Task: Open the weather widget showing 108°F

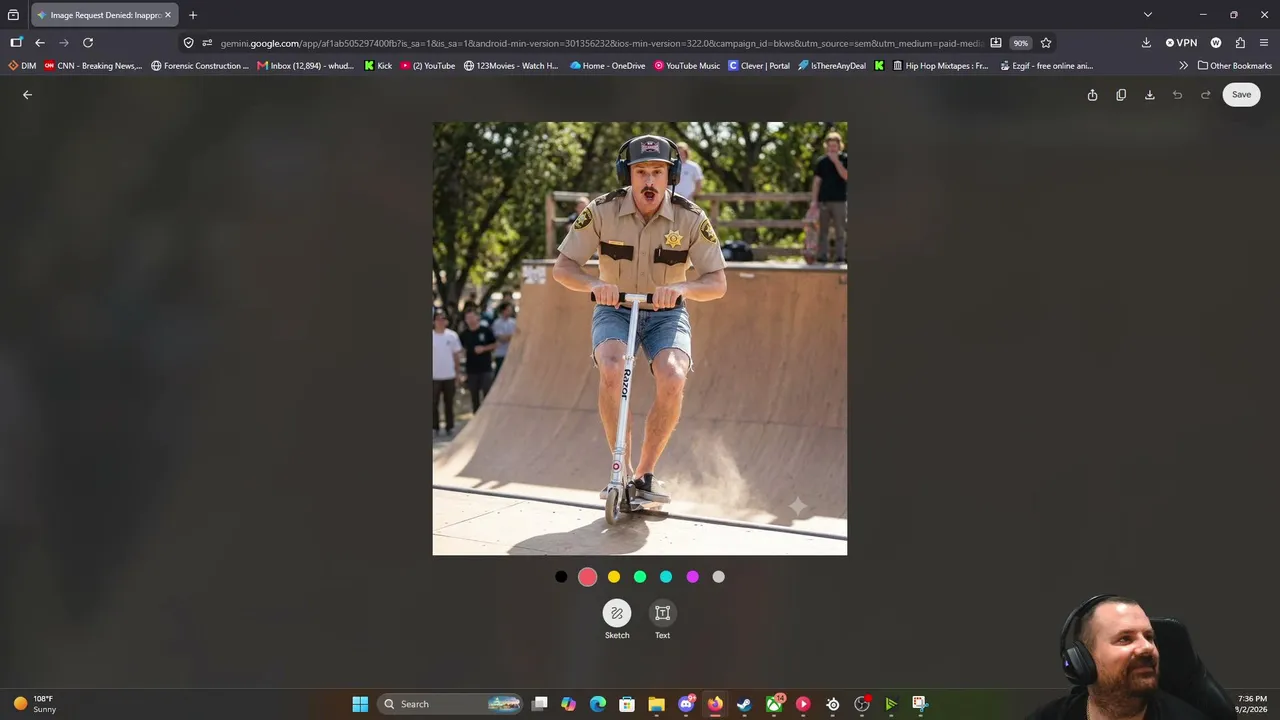Action: (x=35, y=704)
